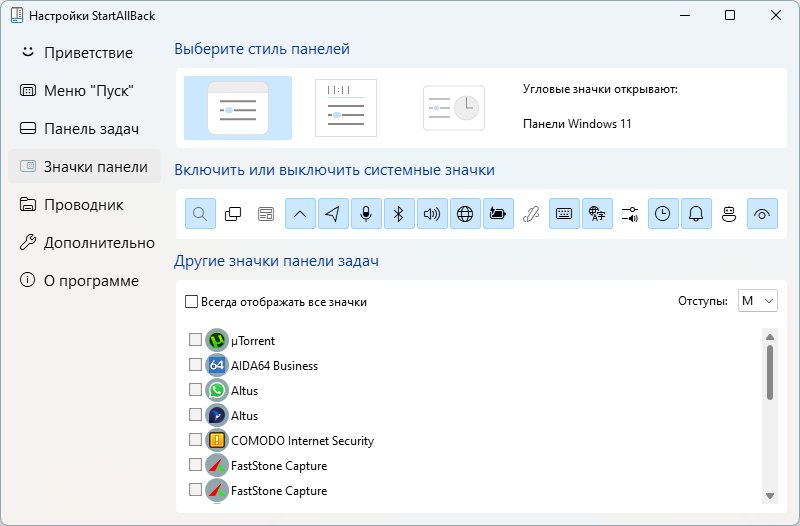The width and height of the screenshot is (800, 526).
Task: Click the 'AIDA64 Business' label
Action: point(274,365)
